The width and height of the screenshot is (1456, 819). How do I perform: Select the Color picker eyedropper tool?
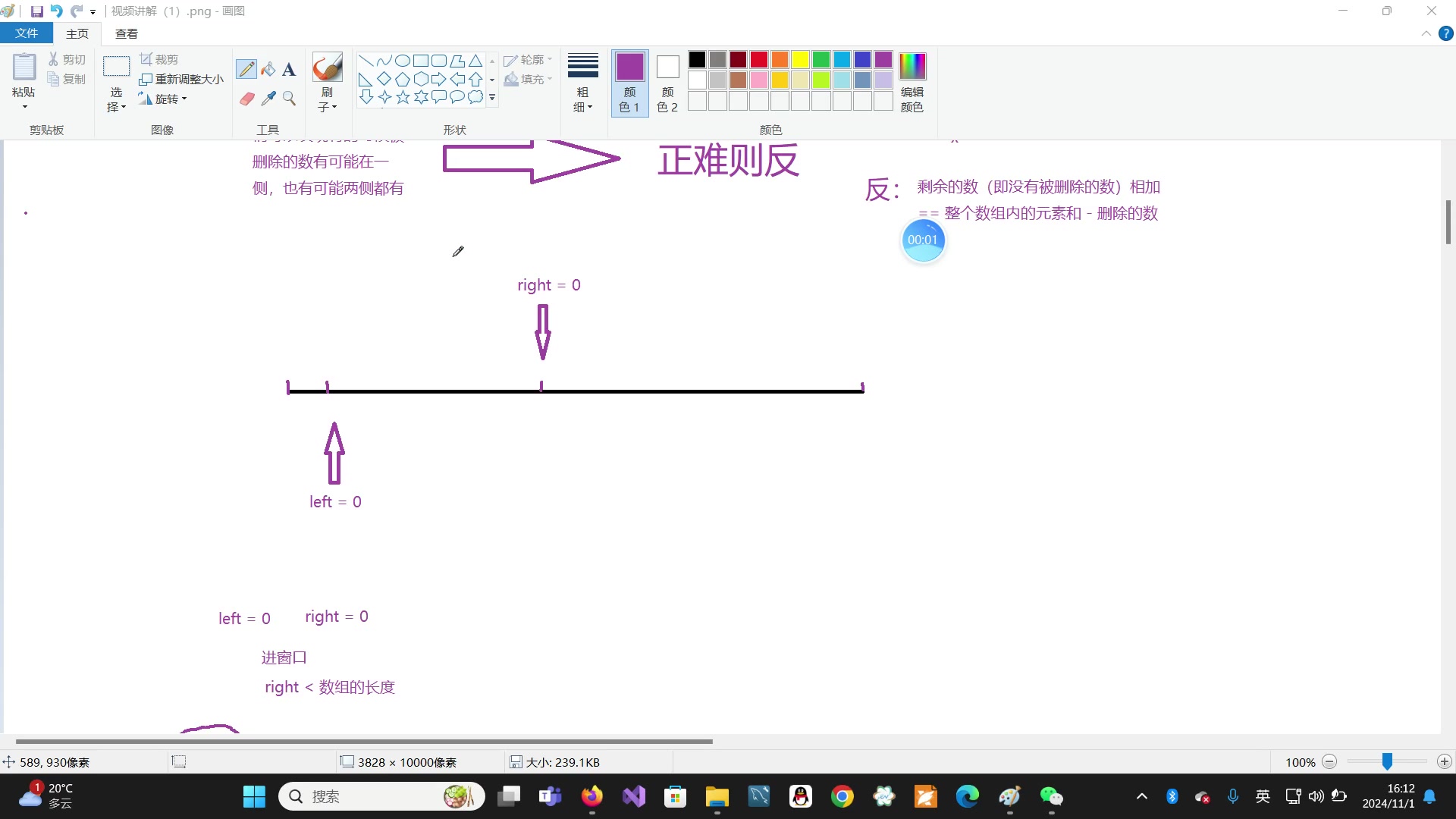click(x=268, y=99)
